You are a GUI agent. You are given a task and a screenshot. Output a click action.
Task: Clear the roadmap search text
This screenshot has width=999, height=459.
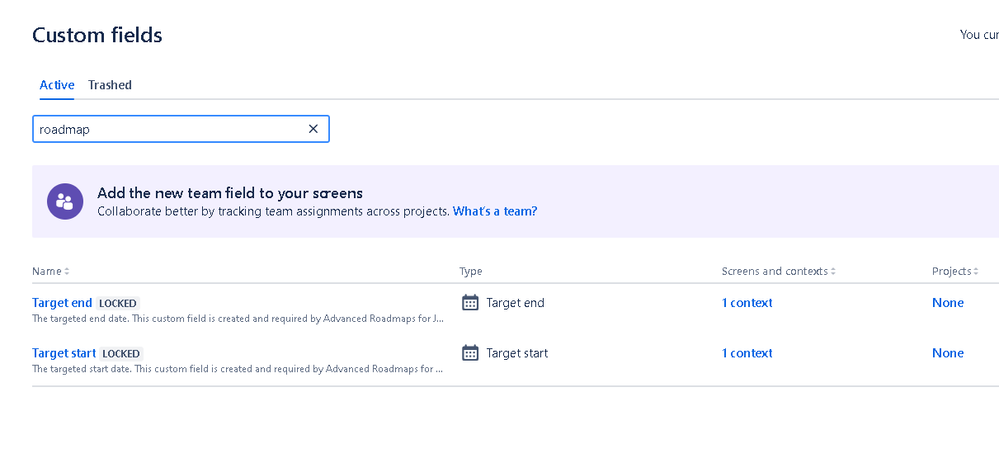[313, 129]
